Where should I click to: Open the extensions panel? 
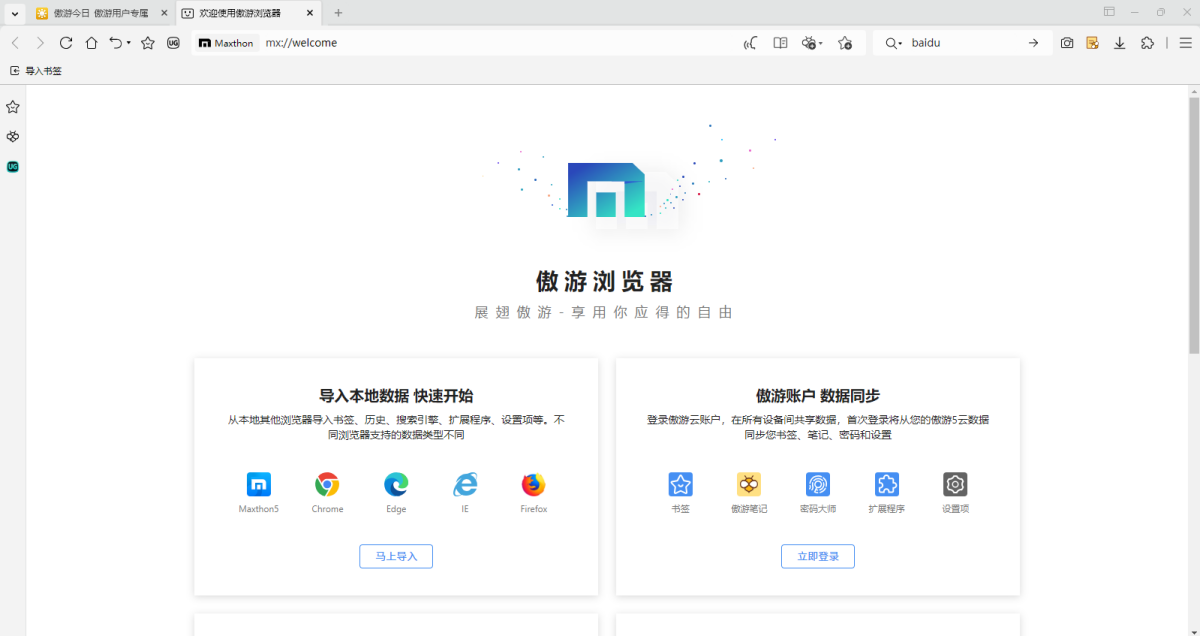[x=1147, y=43]
